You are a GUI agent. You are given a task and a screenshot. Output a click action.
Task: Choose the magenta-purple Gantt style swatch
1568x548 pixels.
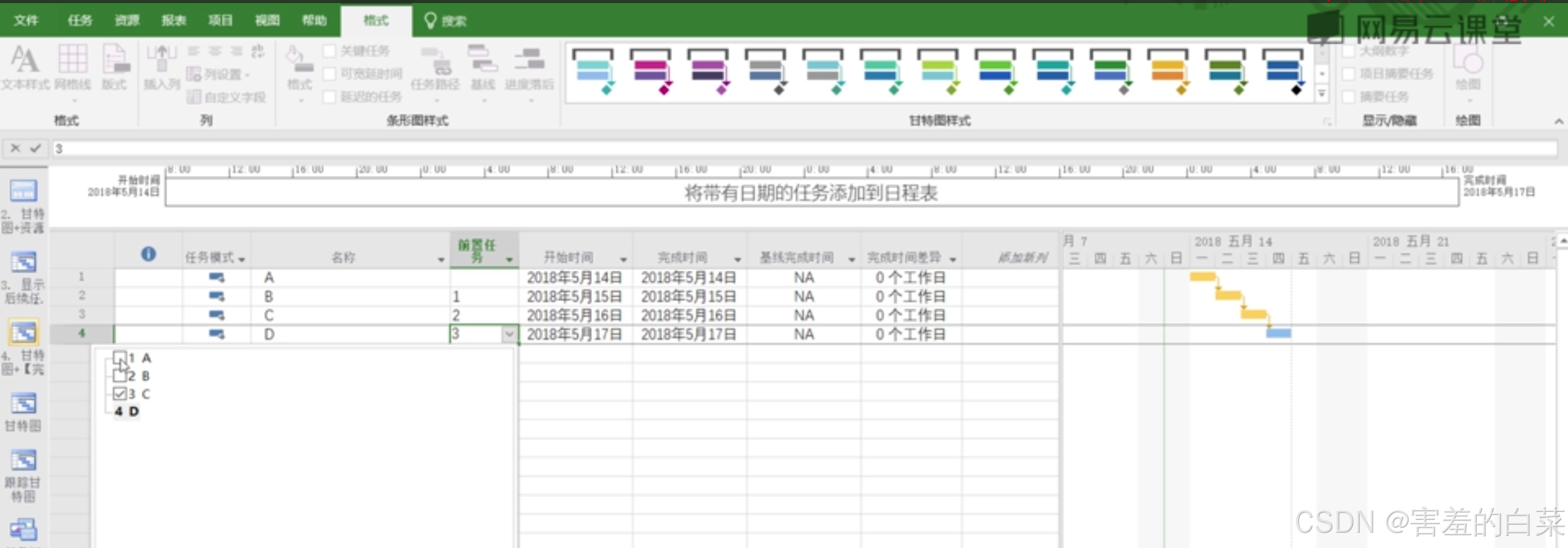click(x=651, y=72)
